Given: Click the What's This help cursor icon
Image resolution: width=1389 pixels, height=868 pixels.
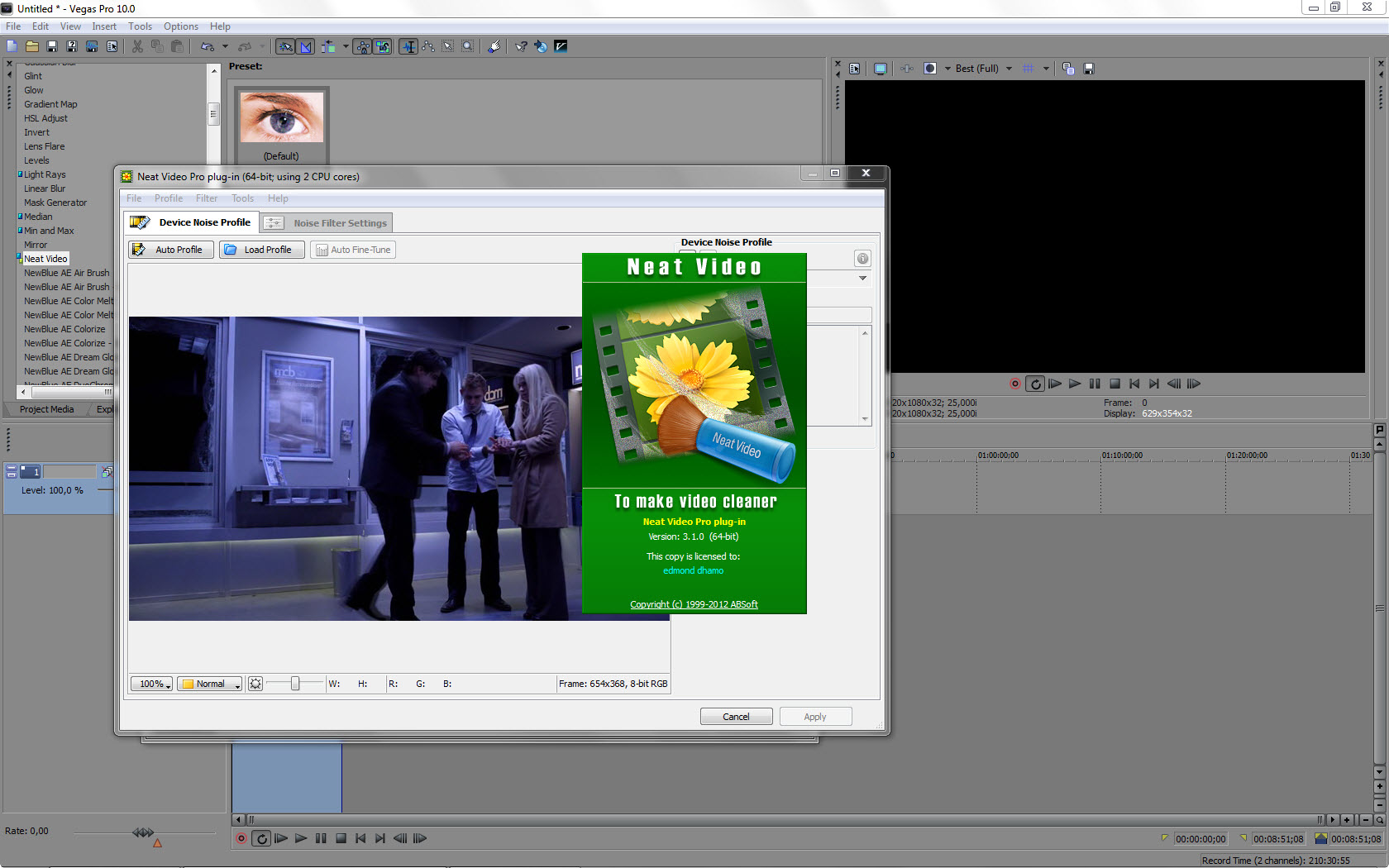Looking at the screenshot, I should [x=521, y=46].
